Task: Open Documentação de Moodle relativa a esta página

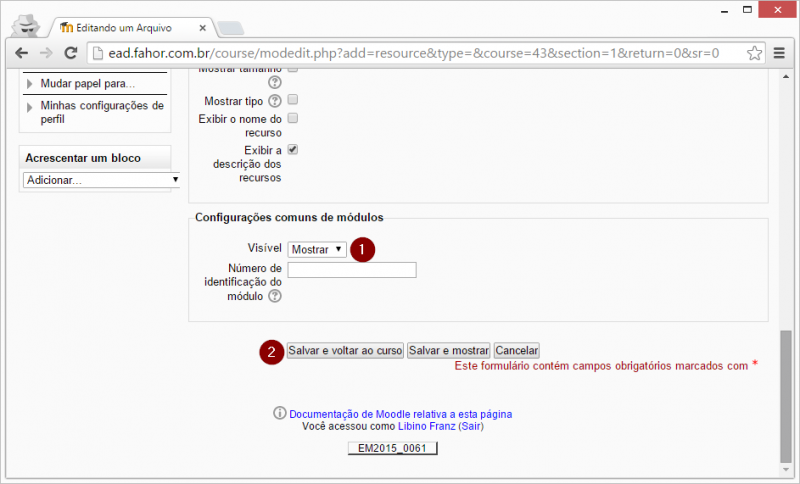Action: pos(401,414)
